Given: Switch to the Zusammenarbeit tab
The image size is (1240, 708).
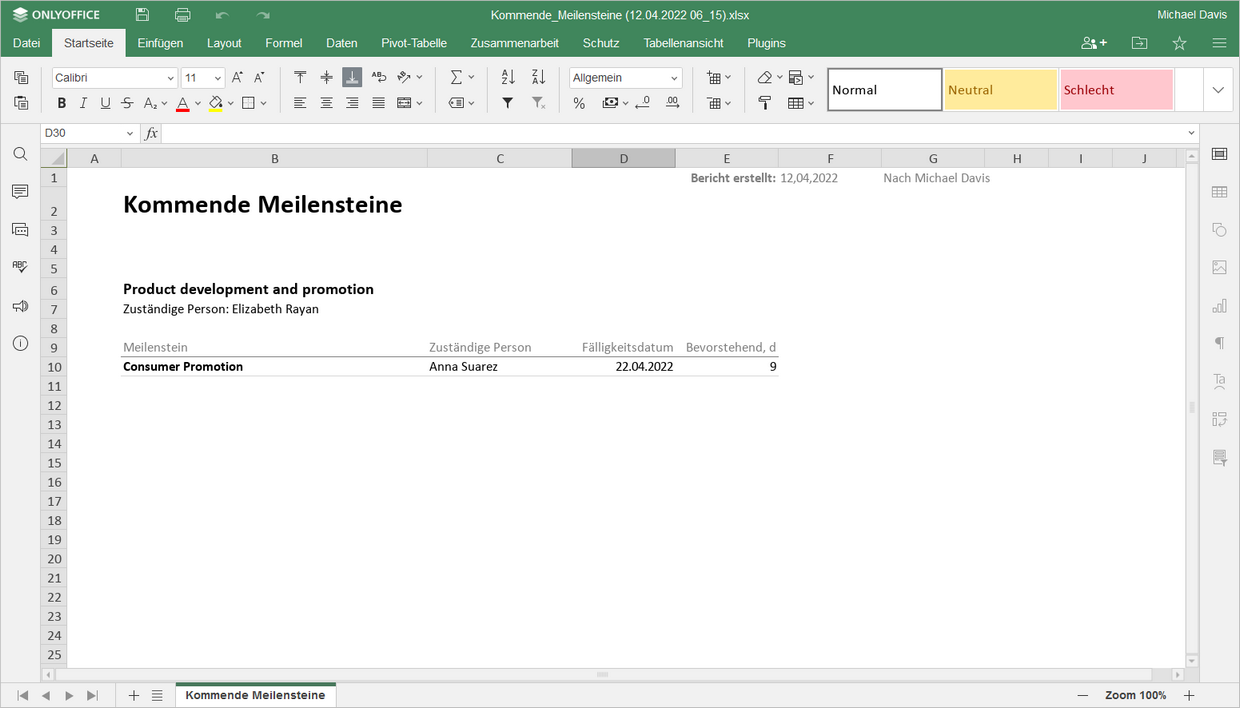Looking at the screenshot, I should click(x=514, y=43).
